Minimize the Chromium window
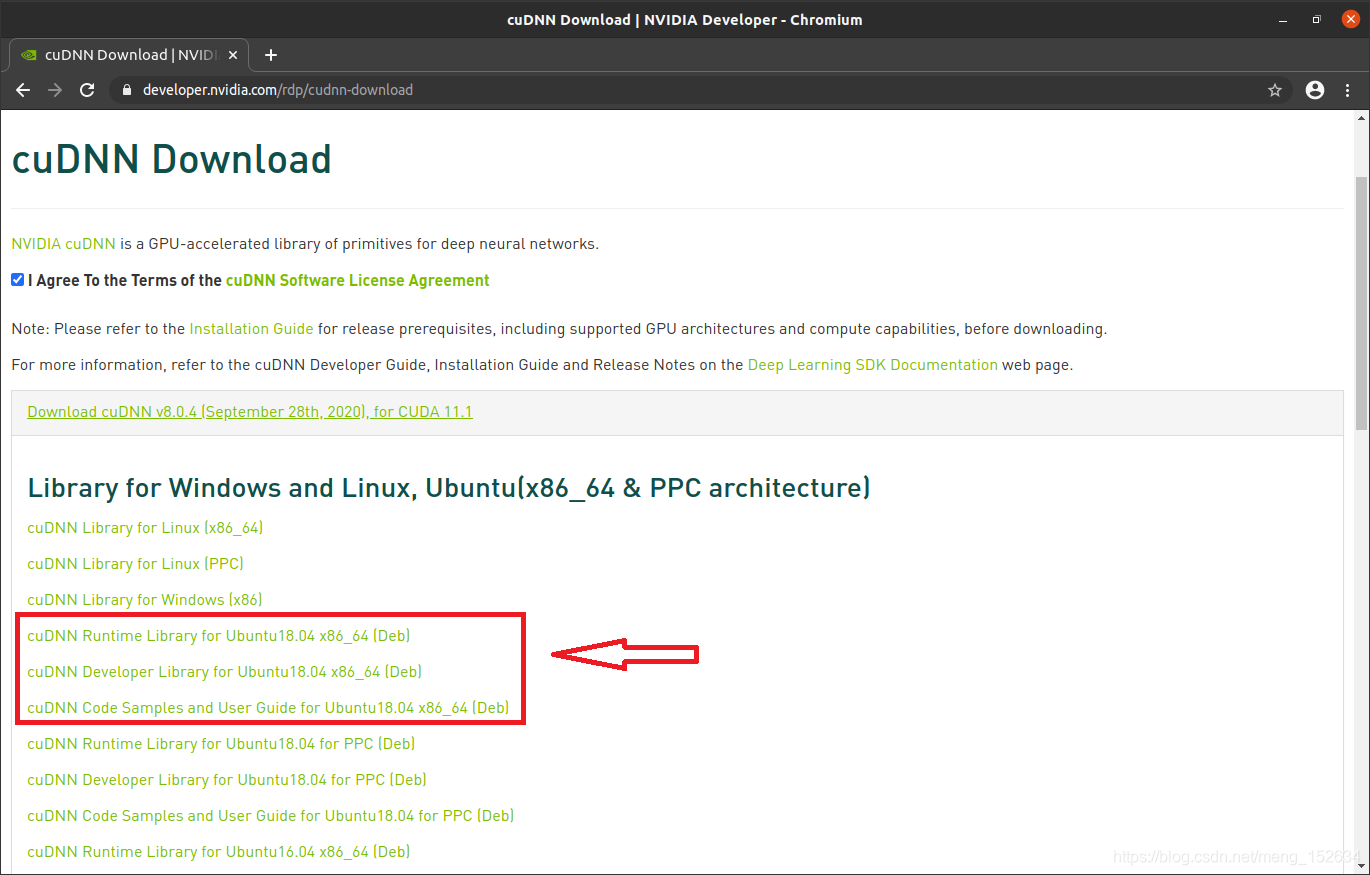Screen dimensions: 1370x875 (x=1283, y=19)
